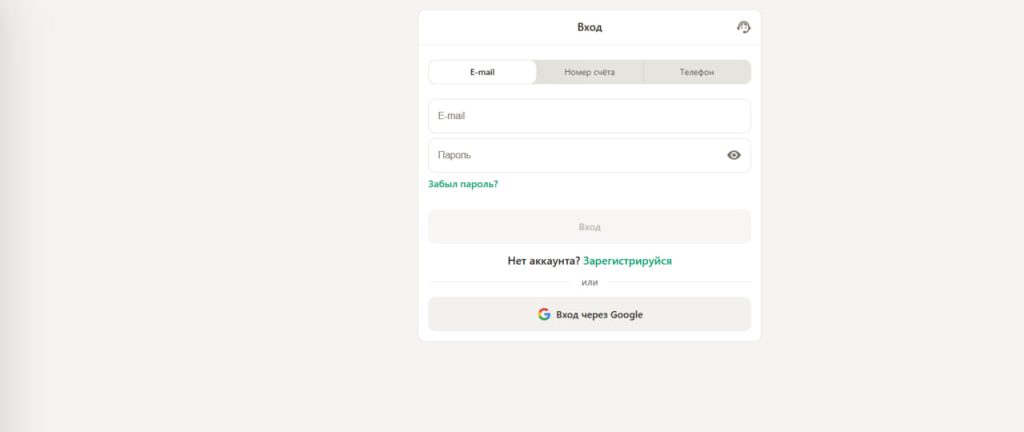This screenshot has height=432, width=1024.
Task: Show password using the eye icon
Action: 734,155
